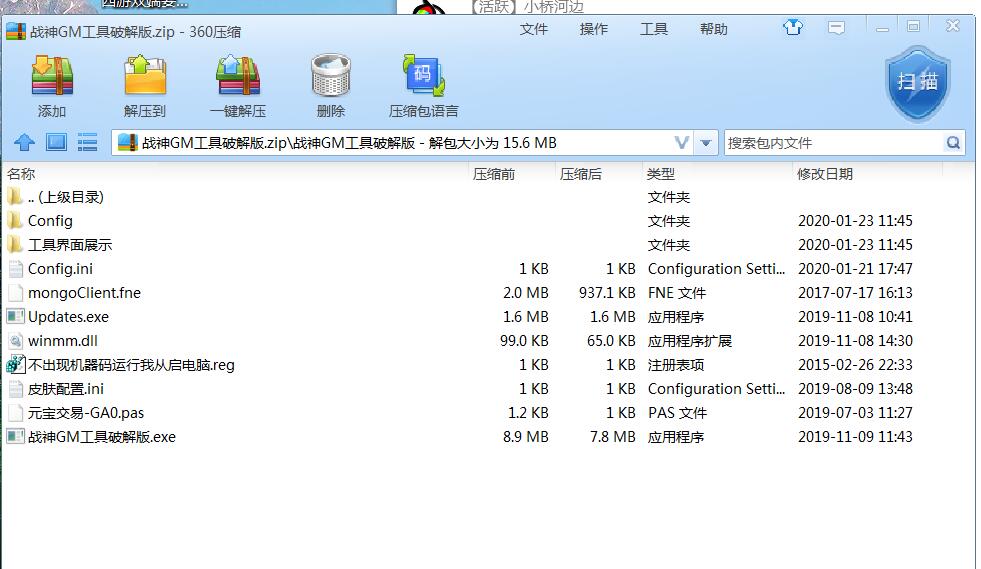Viewport: 981px width, 569px height.
Task: Click the 一键解压 (One-click extract) icon
Action: pyautogui.click(x=238, y=78)
